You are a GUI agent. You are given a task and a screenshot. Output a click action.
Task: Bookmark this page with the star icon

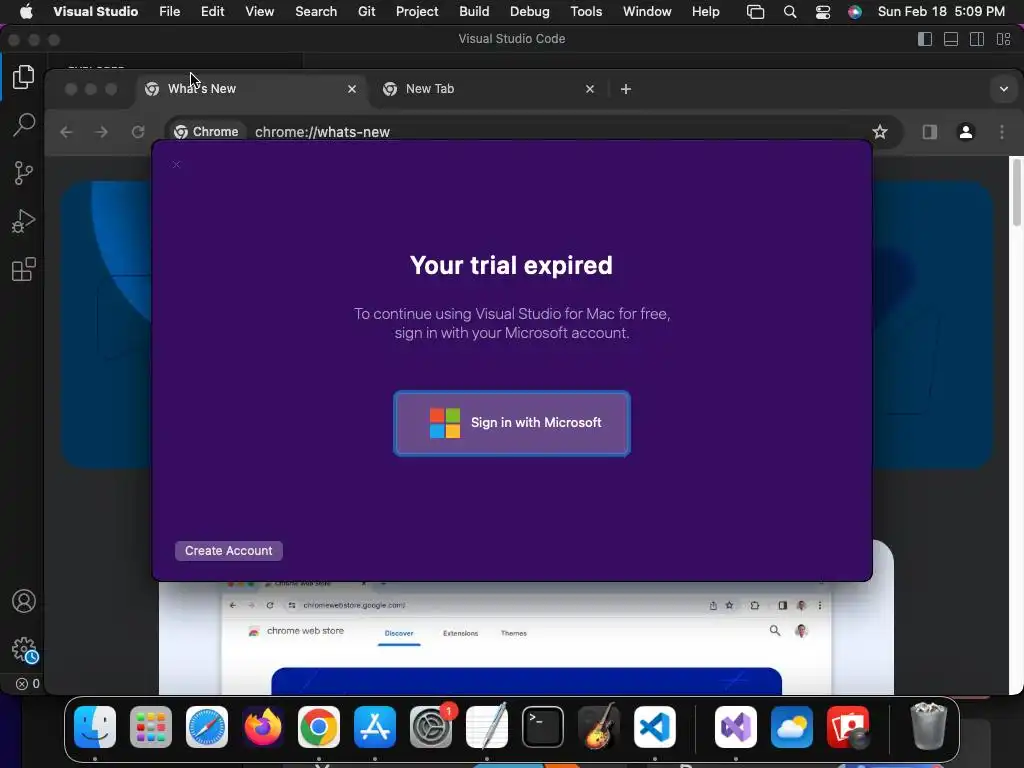coord(880,132)
